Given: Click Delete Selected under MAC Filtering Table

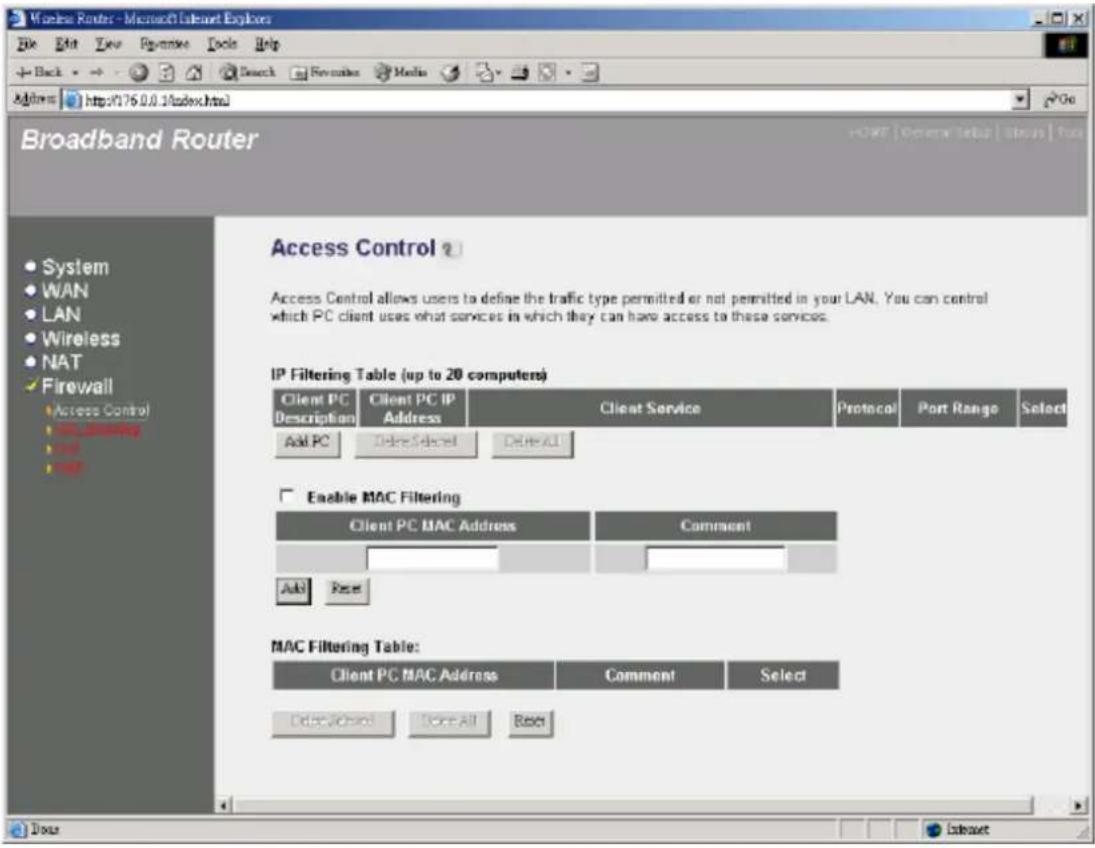Looking at the screenshot, I should pyautogui.click(x=332, y=722).
